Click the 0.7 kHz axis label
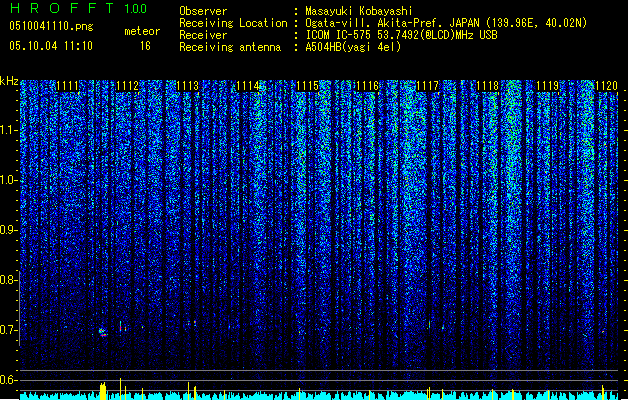629x400 pixels. (x=8, y=330)
